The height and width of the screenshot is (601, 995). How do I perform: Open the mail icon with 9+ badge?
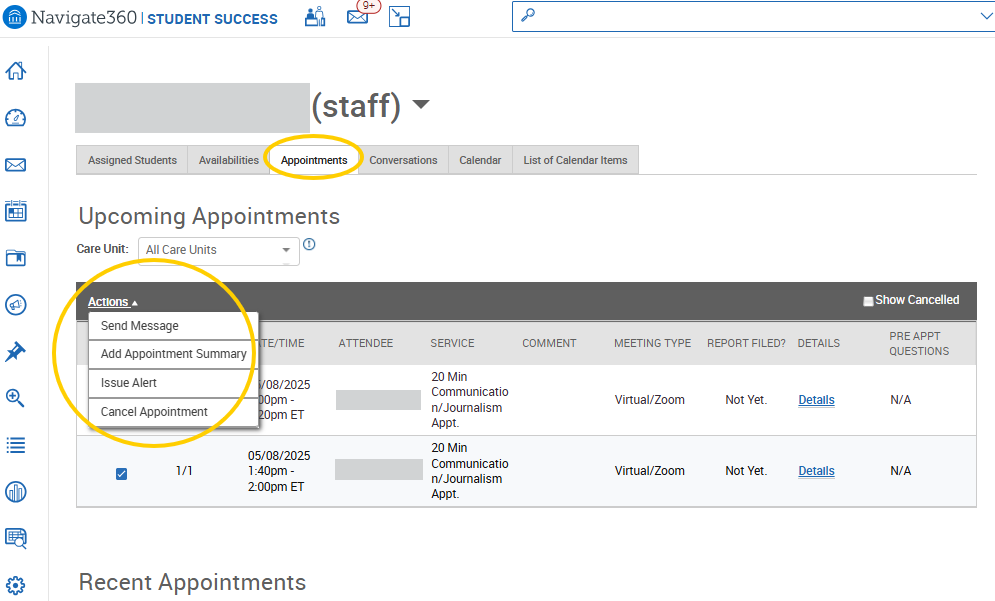(x=358, y=17)
